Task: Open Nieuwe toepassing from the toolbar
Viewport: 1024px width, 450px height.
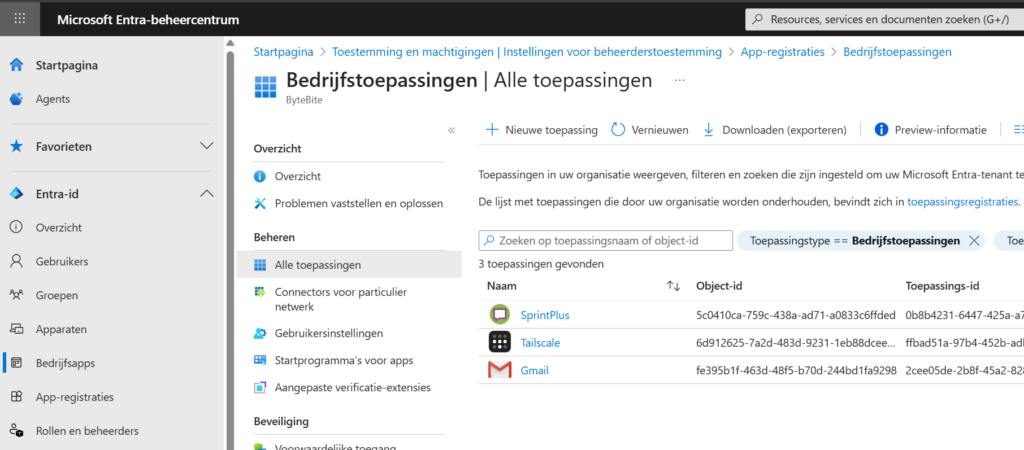Action: point(541,130)
